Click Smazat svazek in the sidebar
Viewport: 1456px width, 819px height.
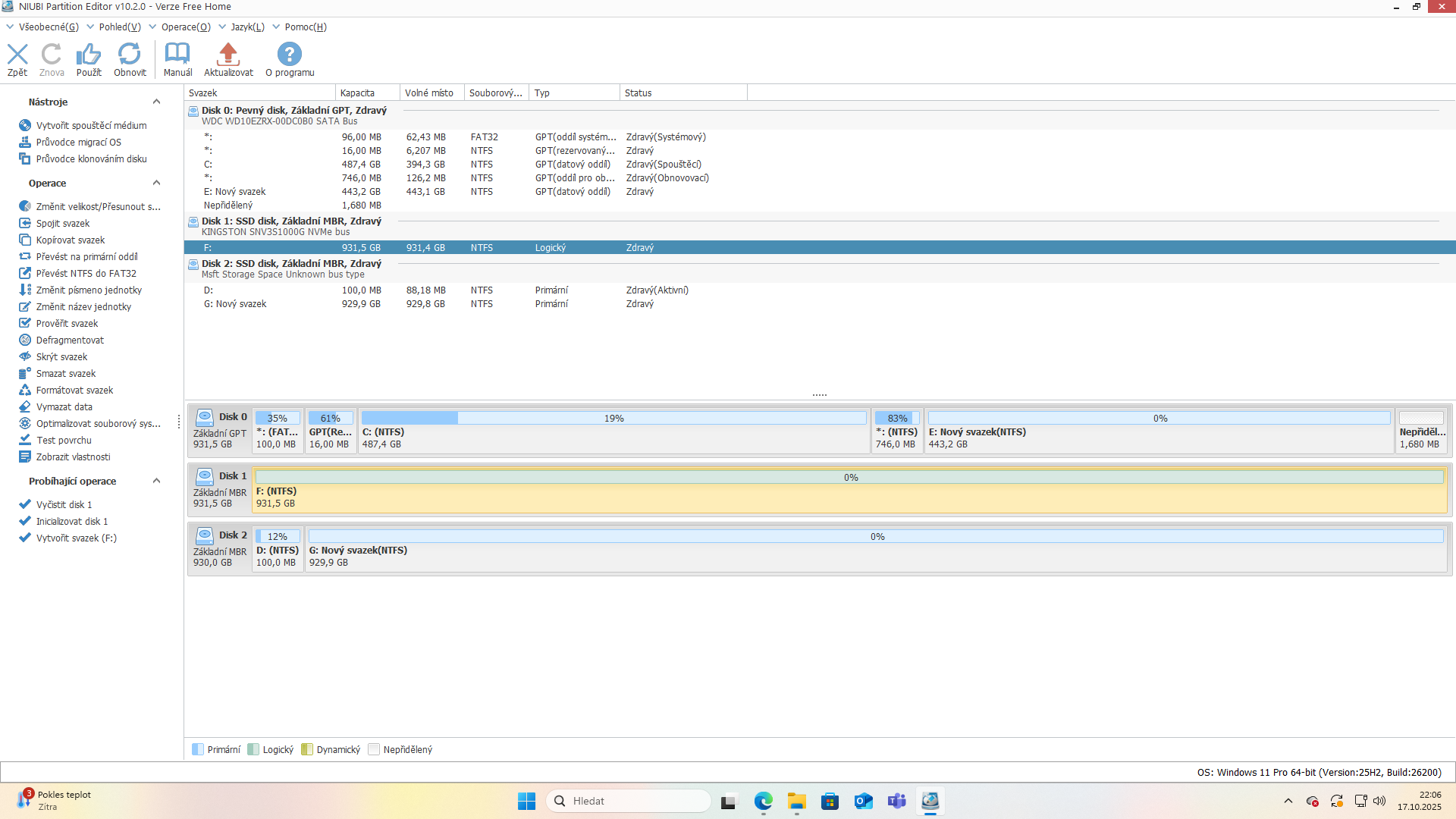point(66,374)
